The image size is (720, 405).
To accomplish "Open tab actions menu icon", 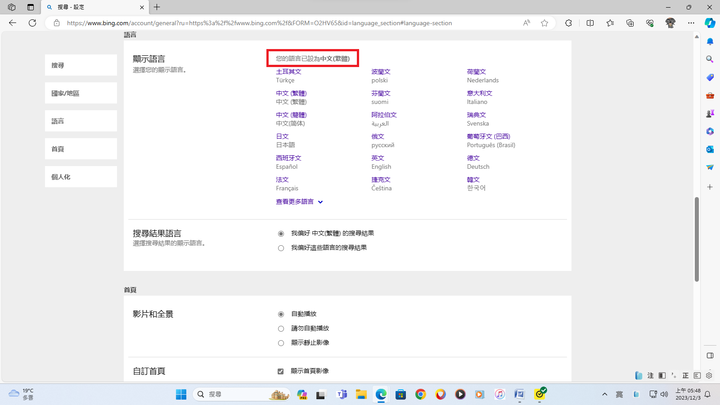I will click(x=30, y=7).
